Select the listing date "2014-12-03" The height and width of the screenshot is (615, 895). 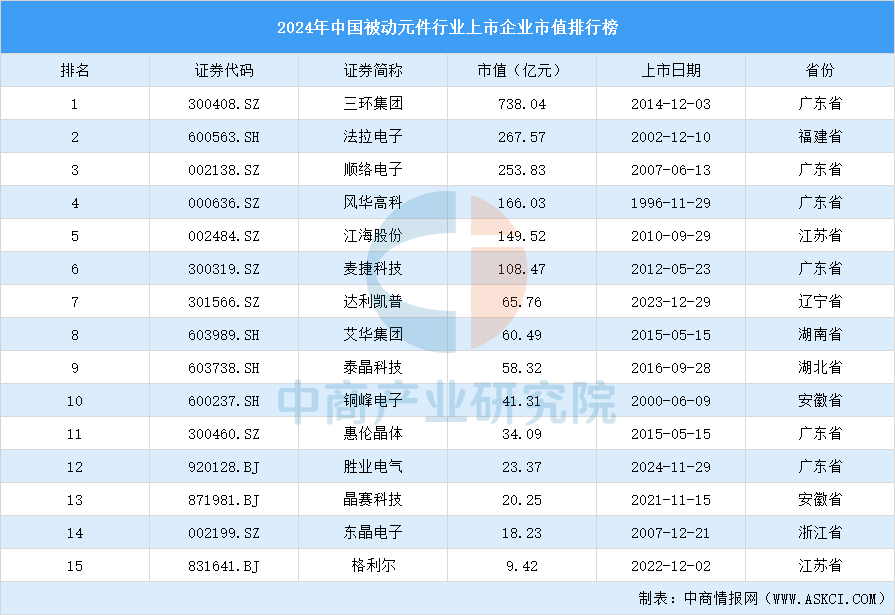coord(671,104)
